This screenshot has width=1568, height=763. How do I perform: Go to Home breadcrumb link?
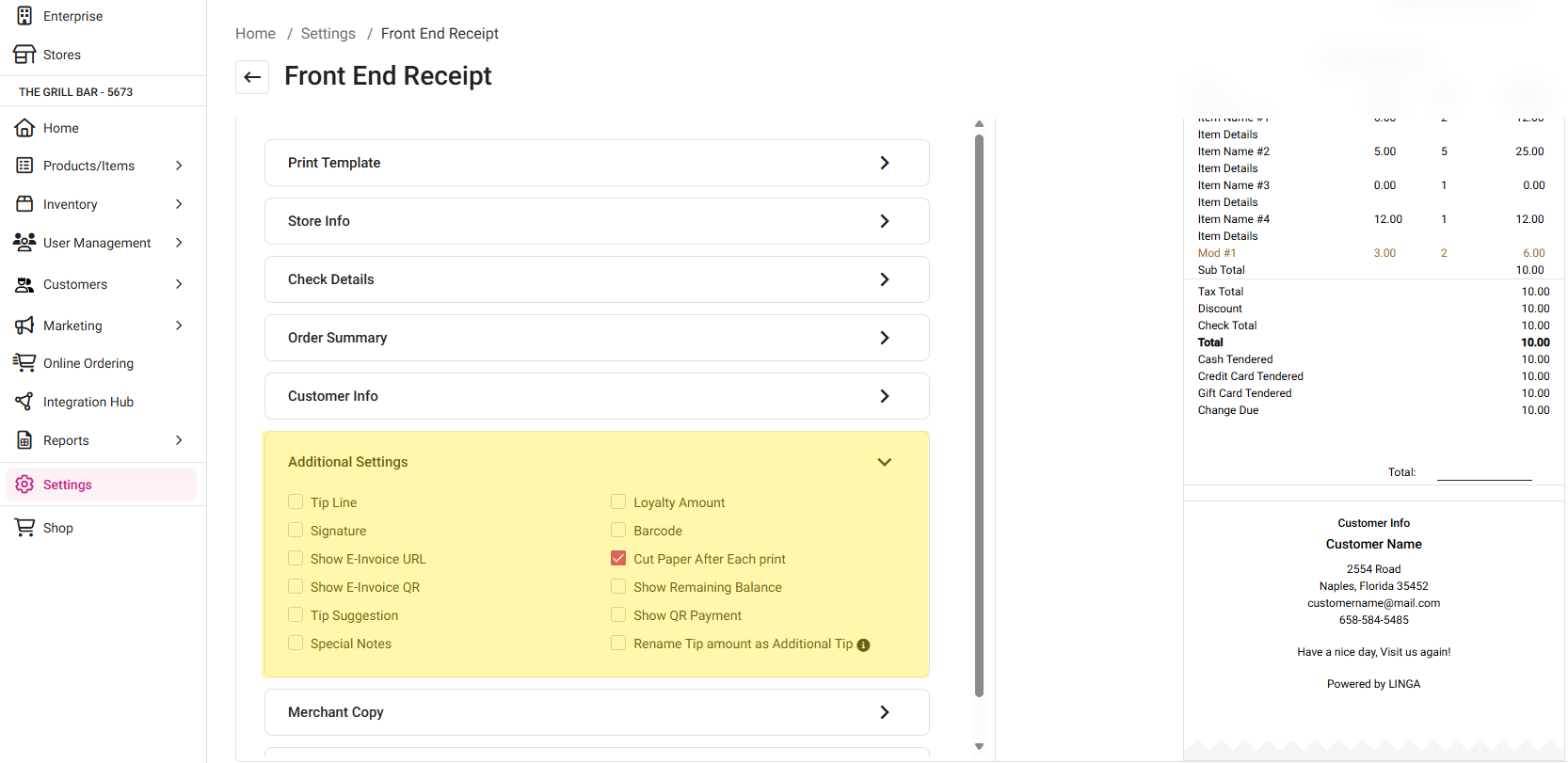point(255,34)
